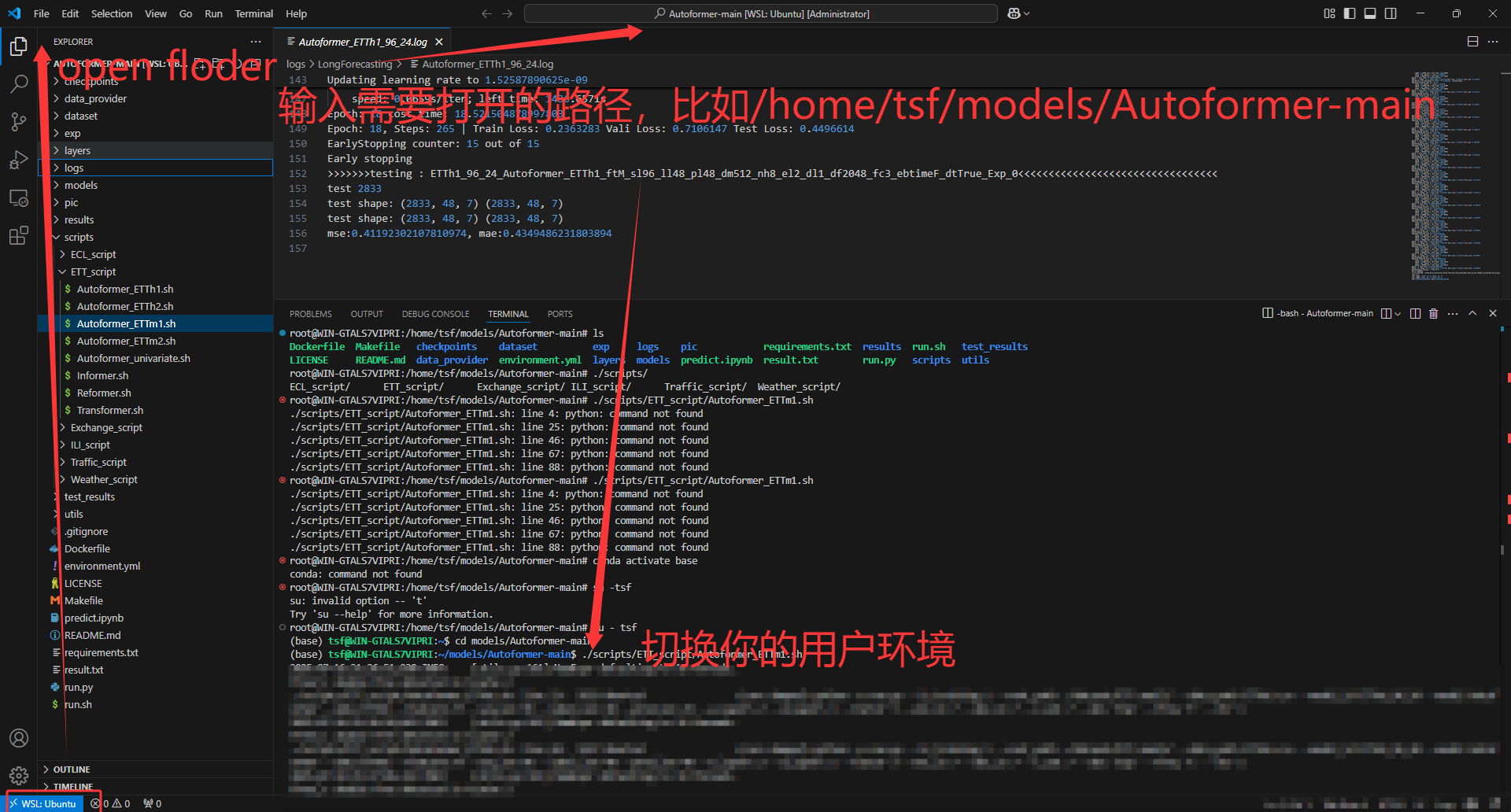Open the Remote Explorer view

(x=19, y=197)
